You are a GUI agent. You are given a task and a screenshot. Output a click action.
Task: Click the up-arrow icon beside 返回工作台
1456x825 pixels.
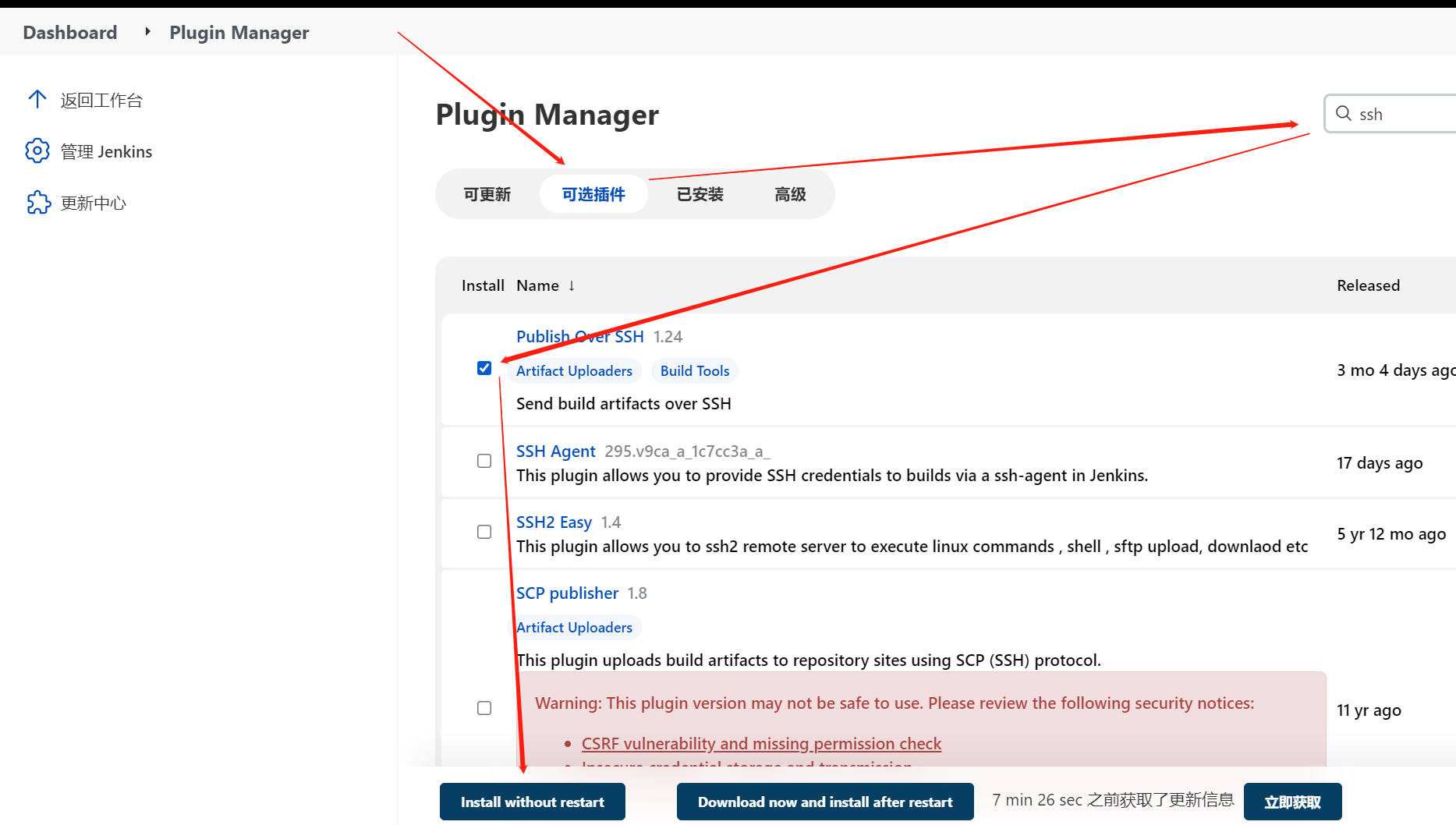pyautogui.click(x=37, y=99)
